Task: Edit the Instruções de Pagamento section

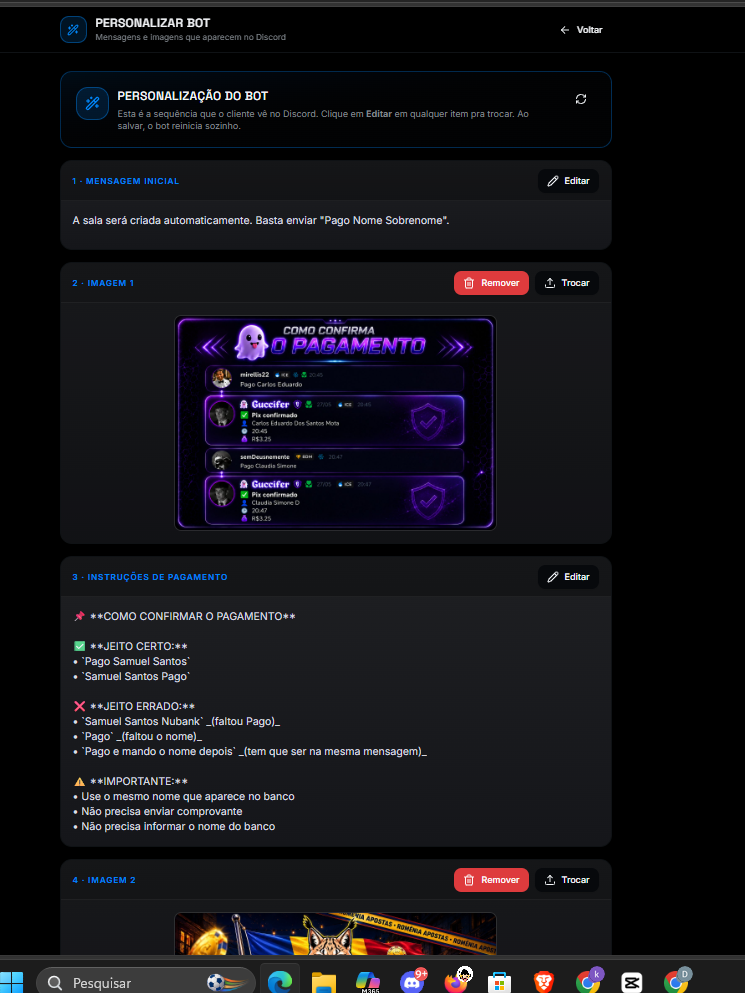Action: point(568,577)
